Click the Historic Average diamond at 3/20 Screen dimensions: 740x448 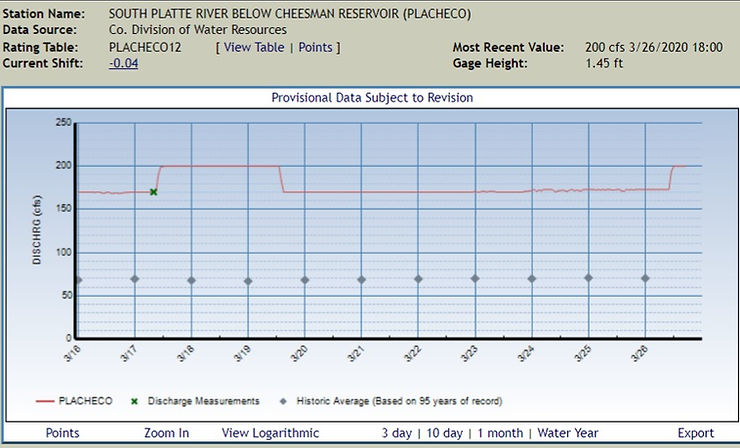click(x=305, y=280)
